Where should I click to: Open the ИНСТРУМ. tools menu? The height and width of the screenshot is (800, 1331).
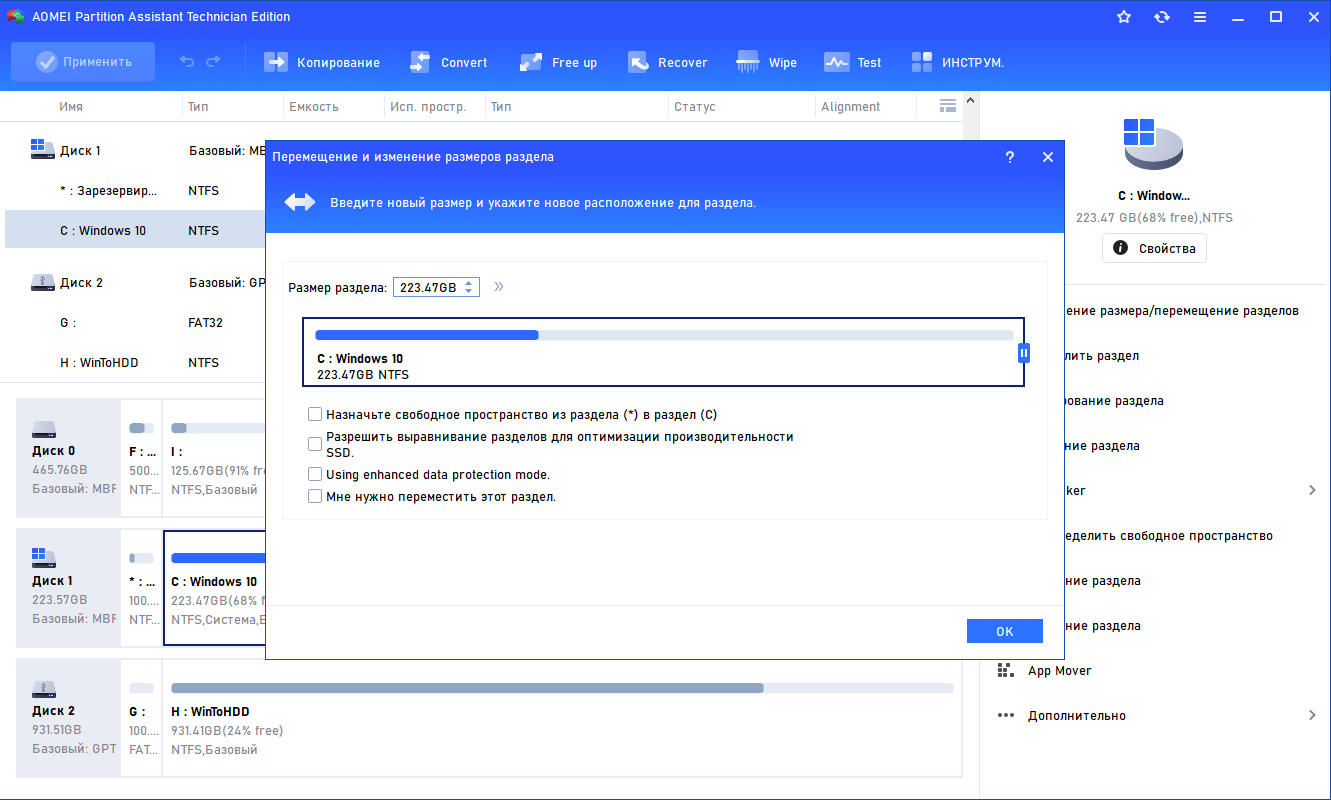pyautogui.click(x=957, y=62)
